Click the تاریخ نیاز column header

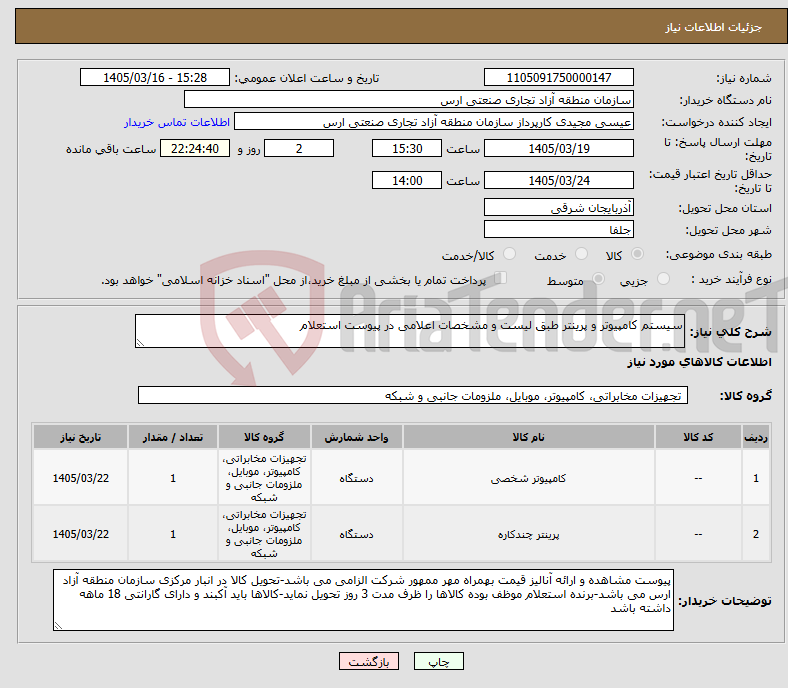tap(80, 437)
